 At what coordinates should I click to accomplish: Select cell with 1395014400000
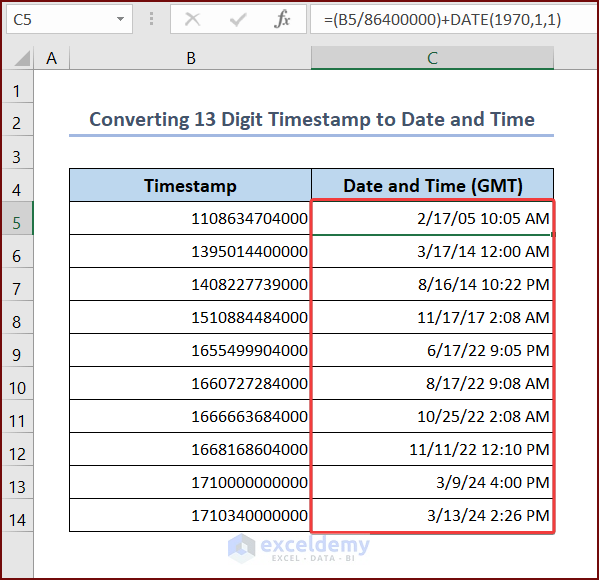pos(190,251)
